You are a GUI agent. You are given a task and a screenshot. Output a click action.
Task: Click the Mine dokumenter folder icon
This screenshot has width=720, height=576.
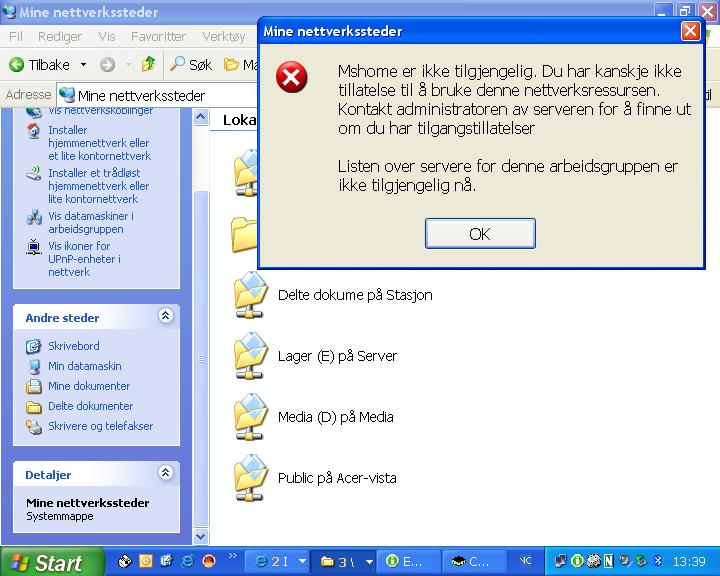pos(34,386)
